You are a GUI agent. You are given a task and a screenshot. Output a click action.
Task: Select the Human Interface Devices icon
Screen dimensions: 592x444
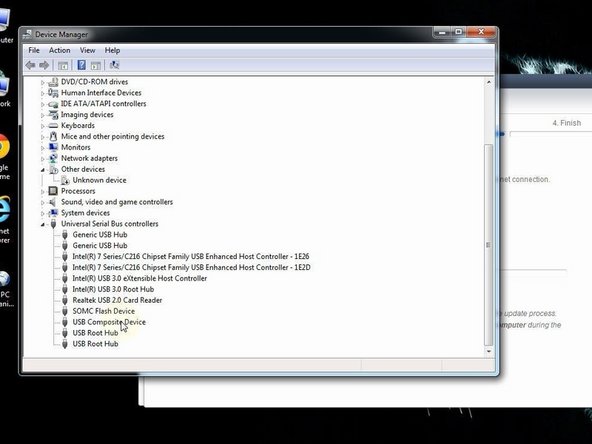pyautogui.click(x=53, y=93)
